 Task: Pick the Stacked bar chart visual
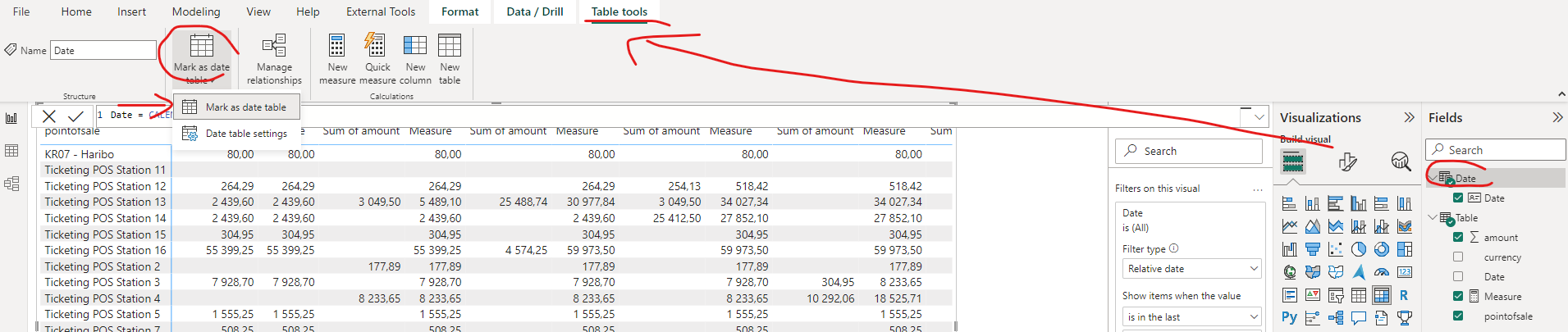(x=1290, y=203)
